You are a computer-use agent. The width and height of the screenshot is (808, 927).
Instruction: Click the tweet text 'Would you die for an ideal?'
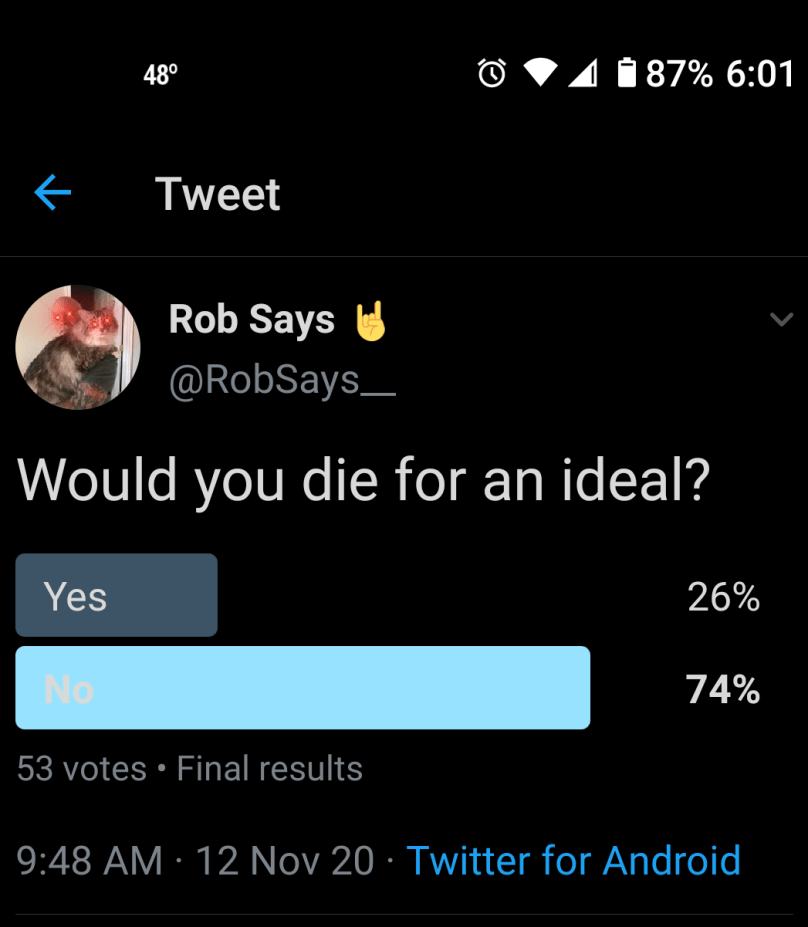point(363,480)
